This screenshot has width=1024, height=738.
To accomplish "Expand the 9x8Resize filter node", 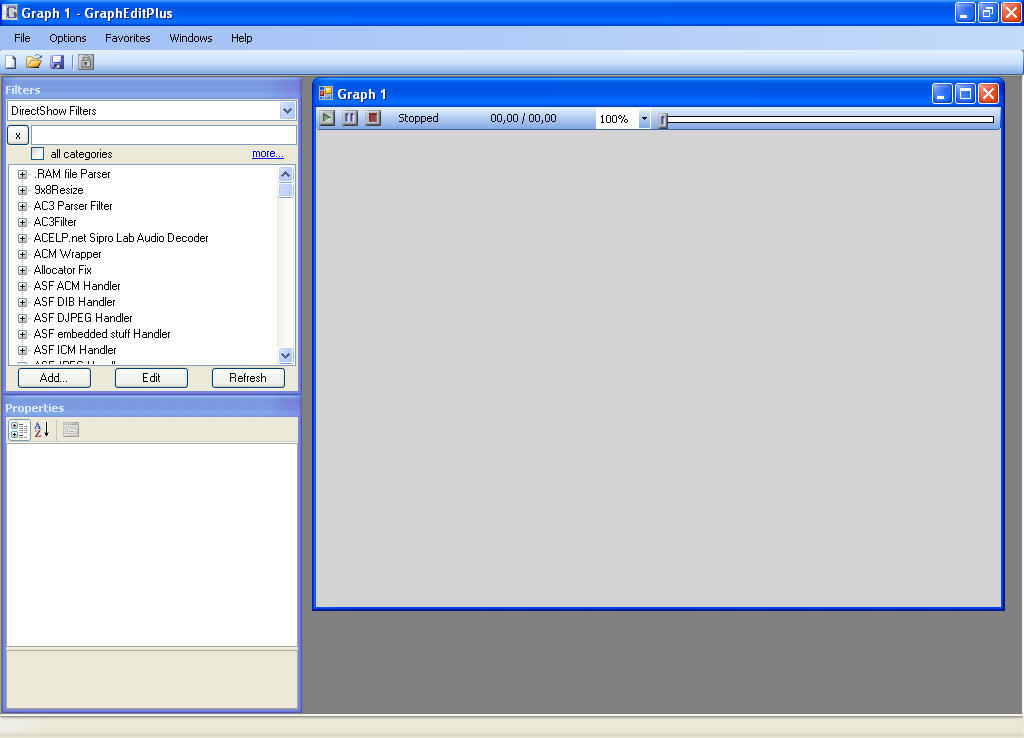I will tap(22, 190).
